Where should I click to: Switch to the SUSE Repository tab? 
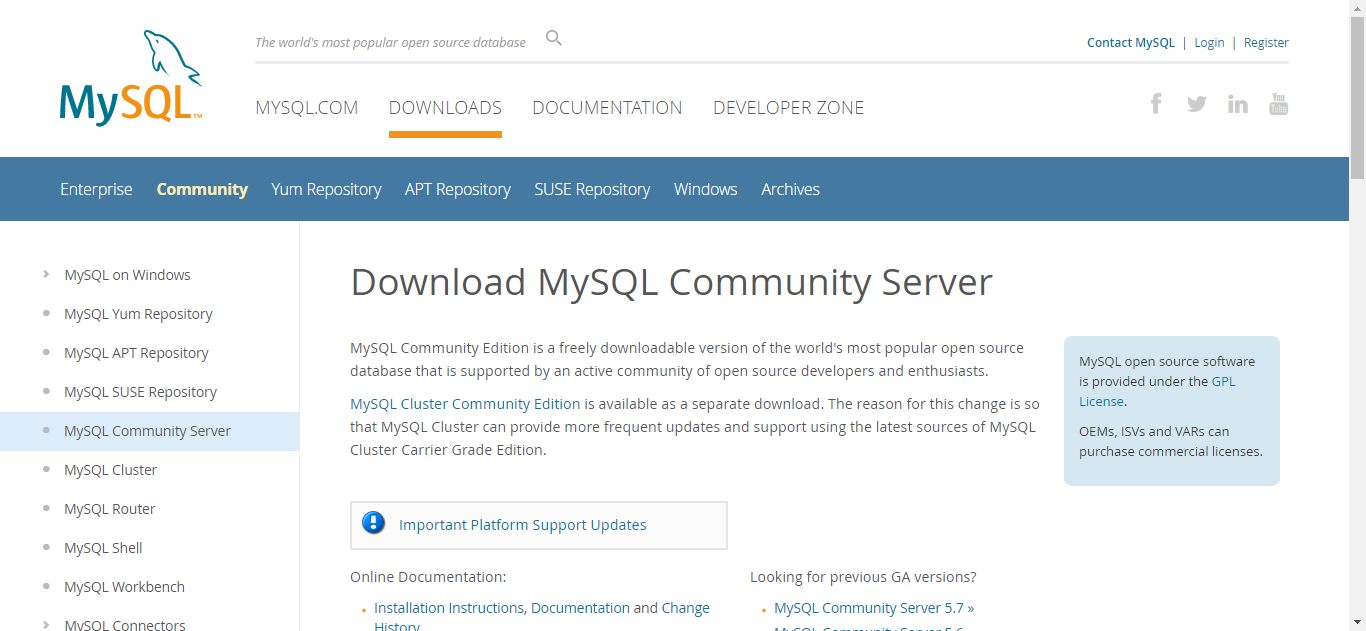[x=592, y=189]
